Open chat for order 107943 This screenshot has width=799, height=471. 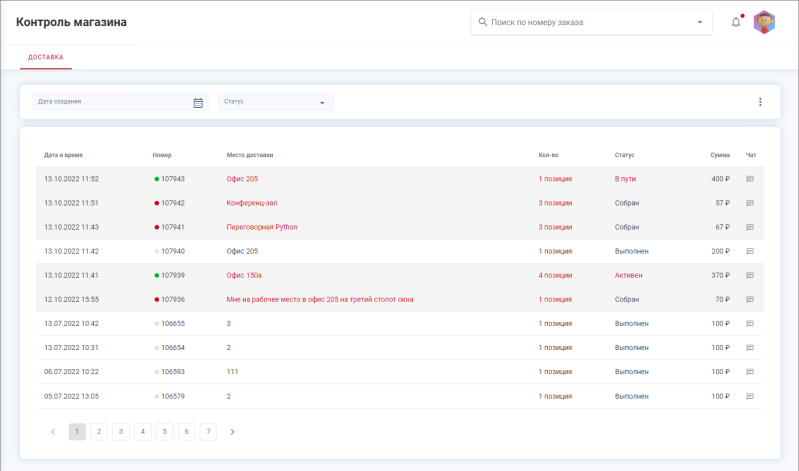(x=749, y=179)
